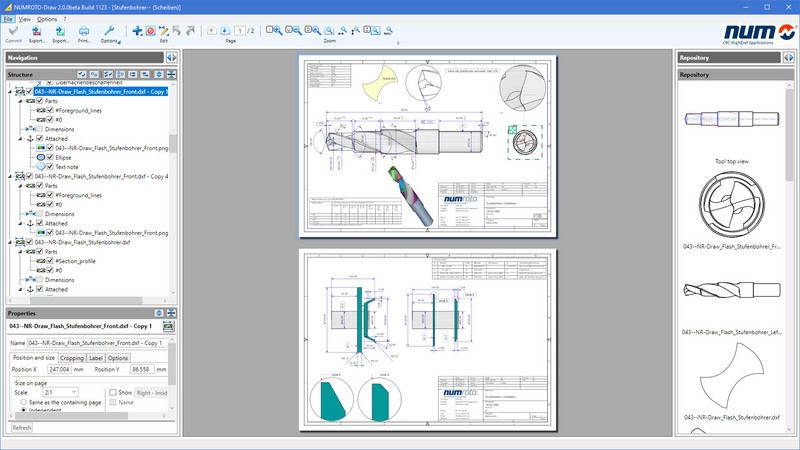Collapse the #Section_profile parent Parts node
The width and height of the screenshot is (800, 450).
(x=18, y=251)
